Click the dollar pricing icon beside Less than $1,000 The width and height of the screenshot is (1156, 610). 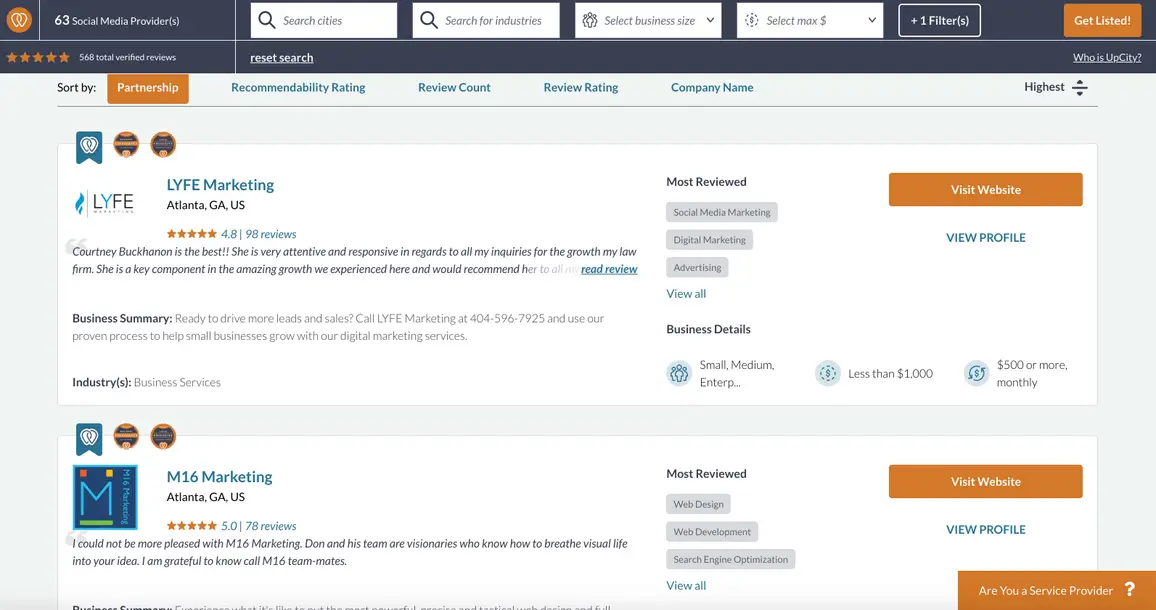[827, 374]
